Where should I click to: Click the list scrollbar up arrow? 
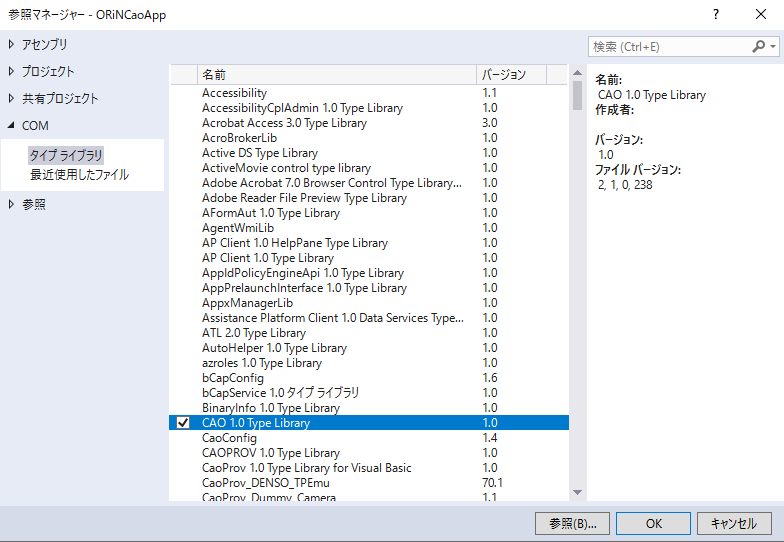tap(578, 73)
